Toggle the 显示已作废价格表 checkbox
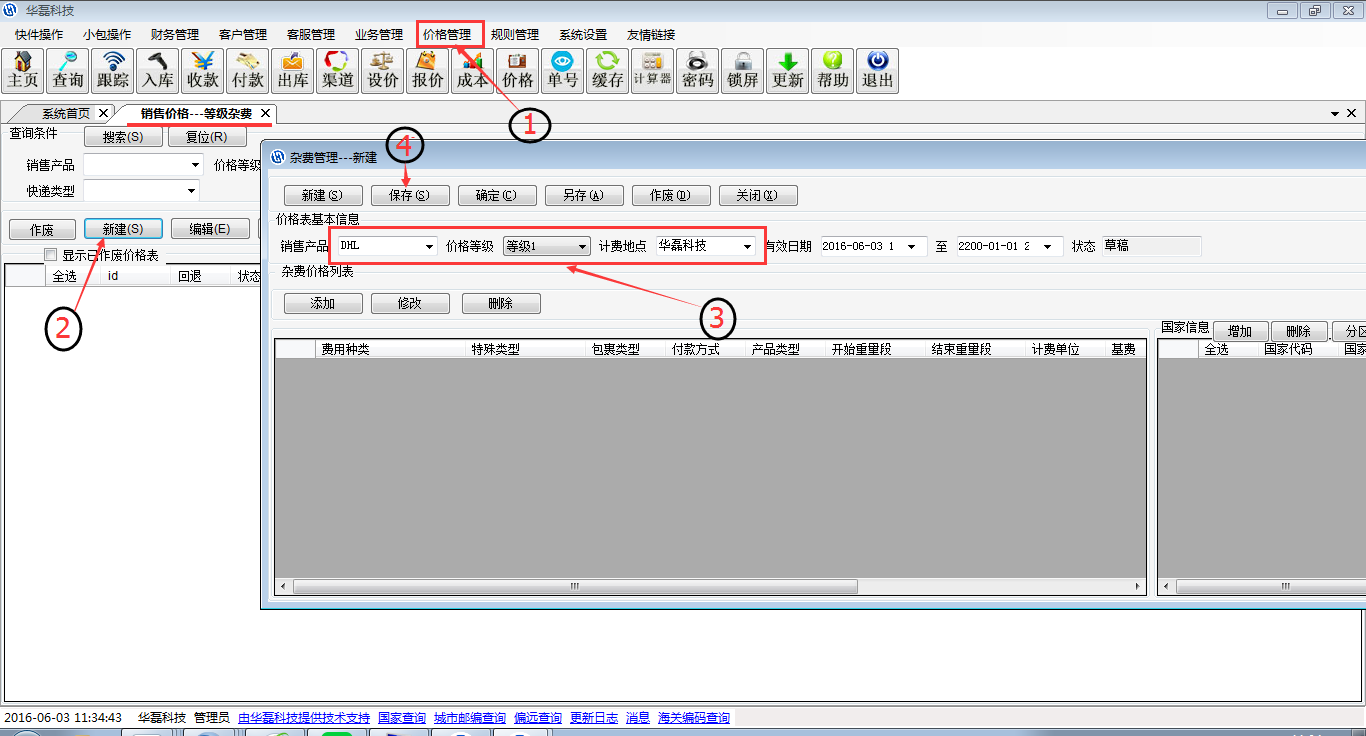This screenshot has width=1366, height=736. (x=51, y=255)
